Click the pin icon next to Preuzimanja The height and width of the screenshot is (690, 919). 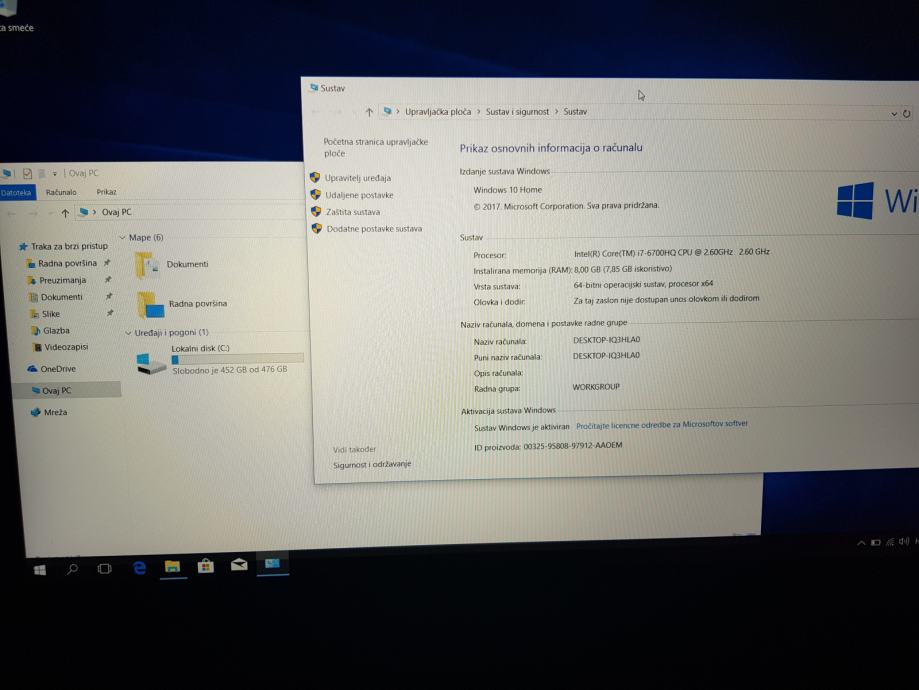(x=108, y=280)
